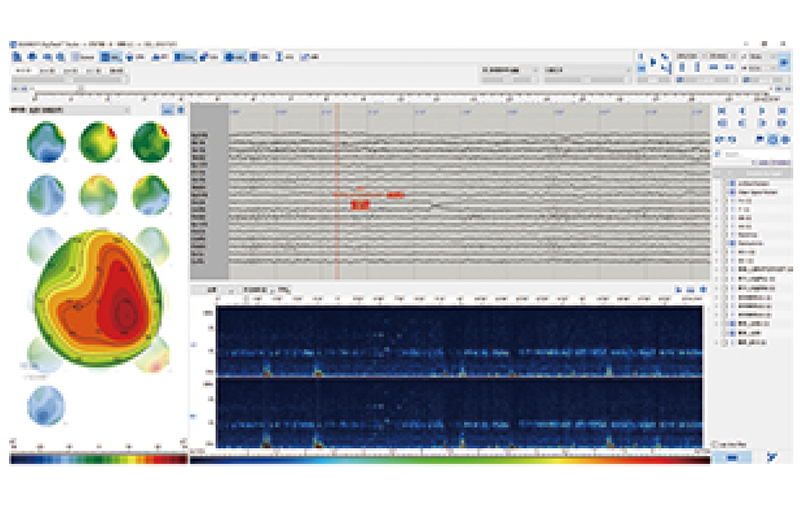Click the rainbow color scale bar below the spectrogram
The image size is (800, 529).
pos(448,459)
